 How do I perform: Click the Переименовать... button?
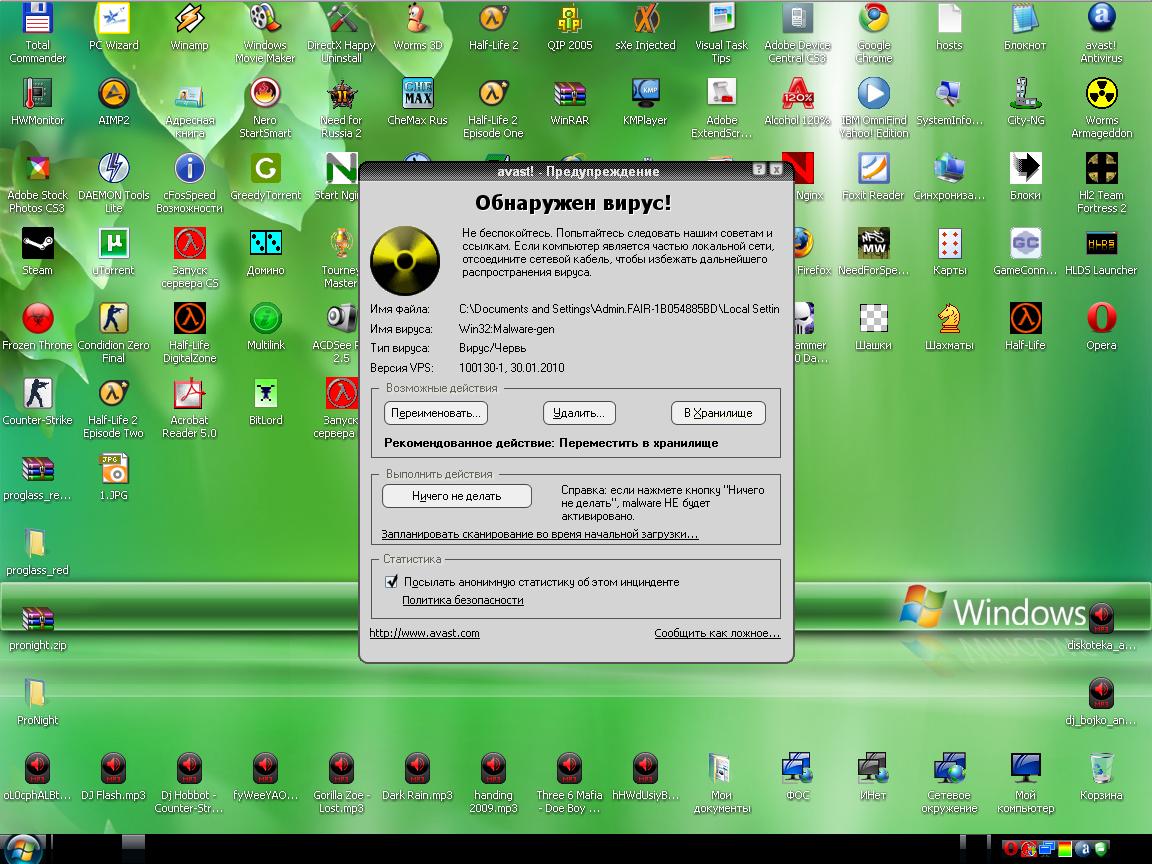[435, 413]
